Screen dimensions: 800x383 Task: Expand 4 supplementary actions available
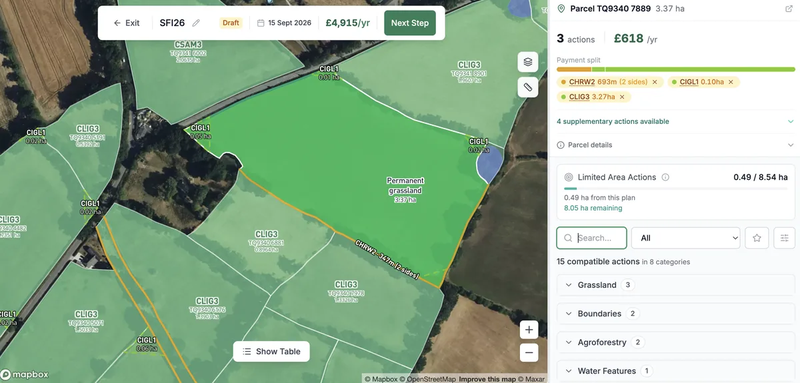(675, 121)
